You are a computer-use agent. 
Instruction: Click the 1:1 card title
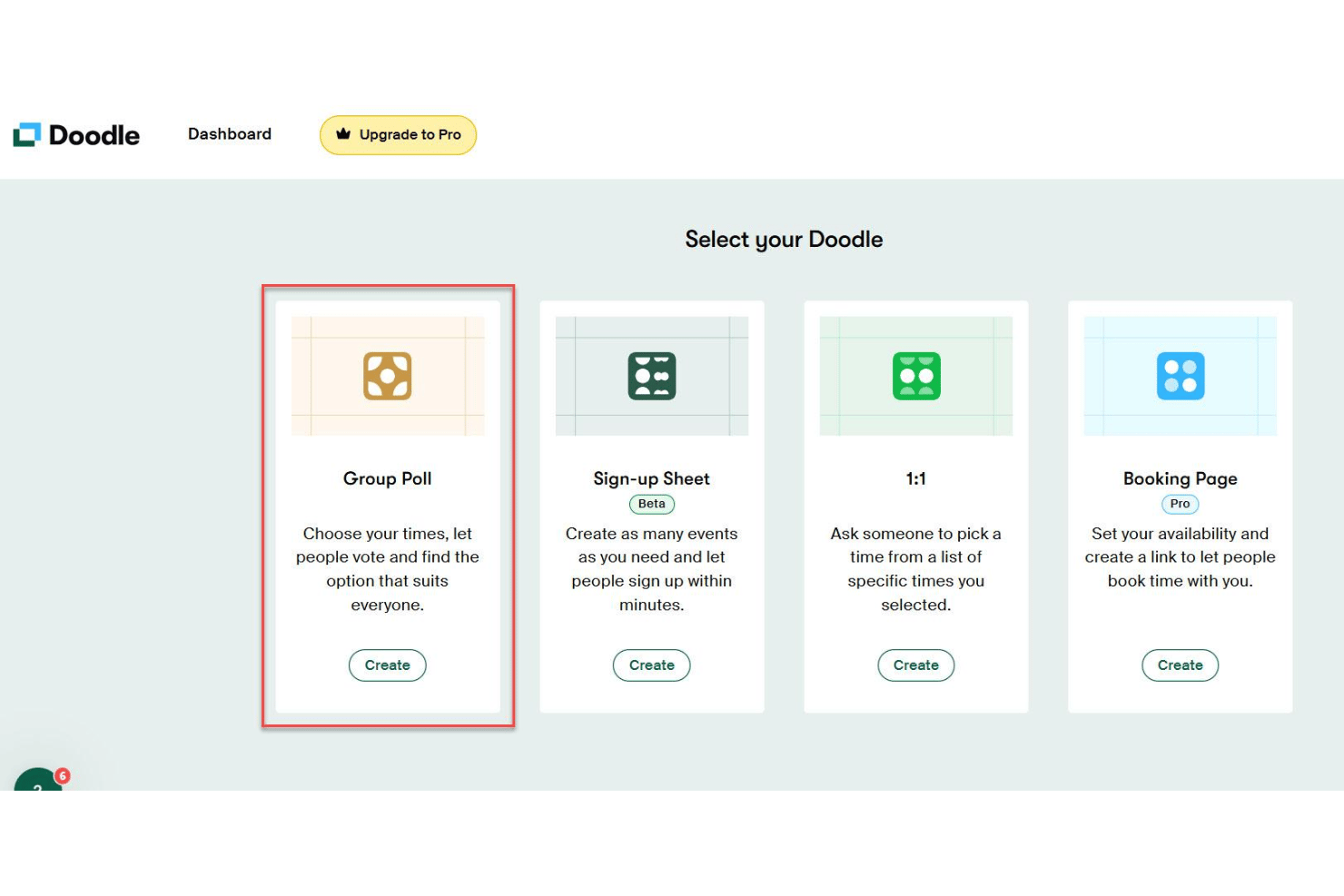pyautogui.click(x=916, y=478)
